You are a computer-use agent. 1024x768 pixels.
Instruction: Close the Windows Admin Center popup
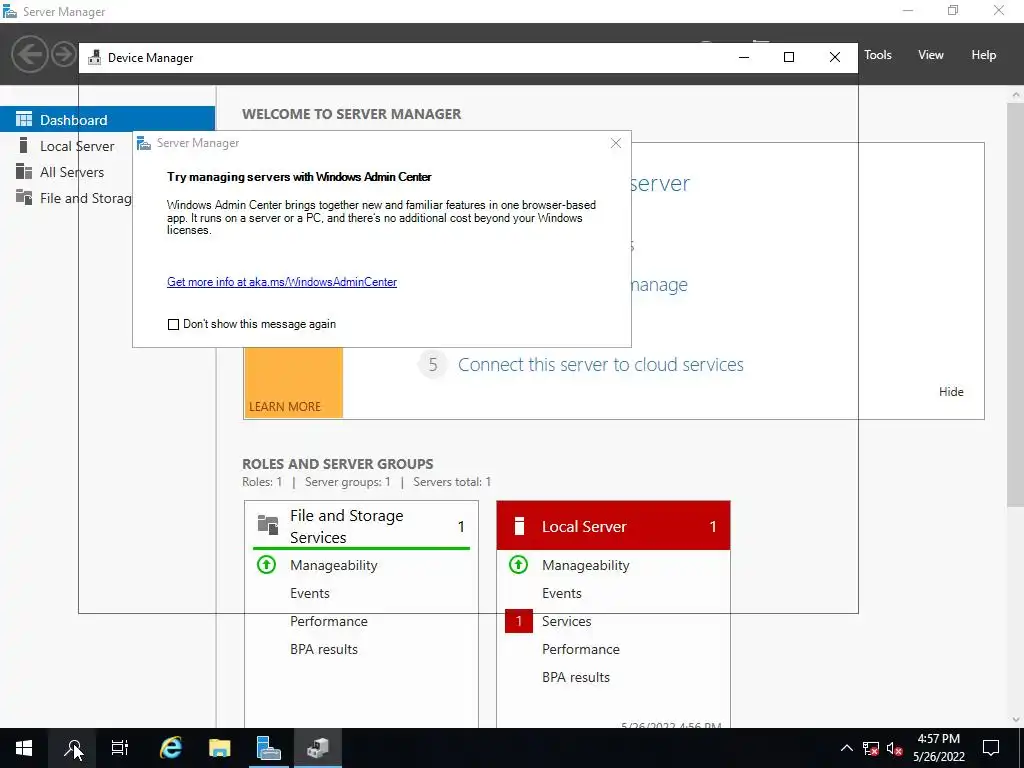pos(616,143)
